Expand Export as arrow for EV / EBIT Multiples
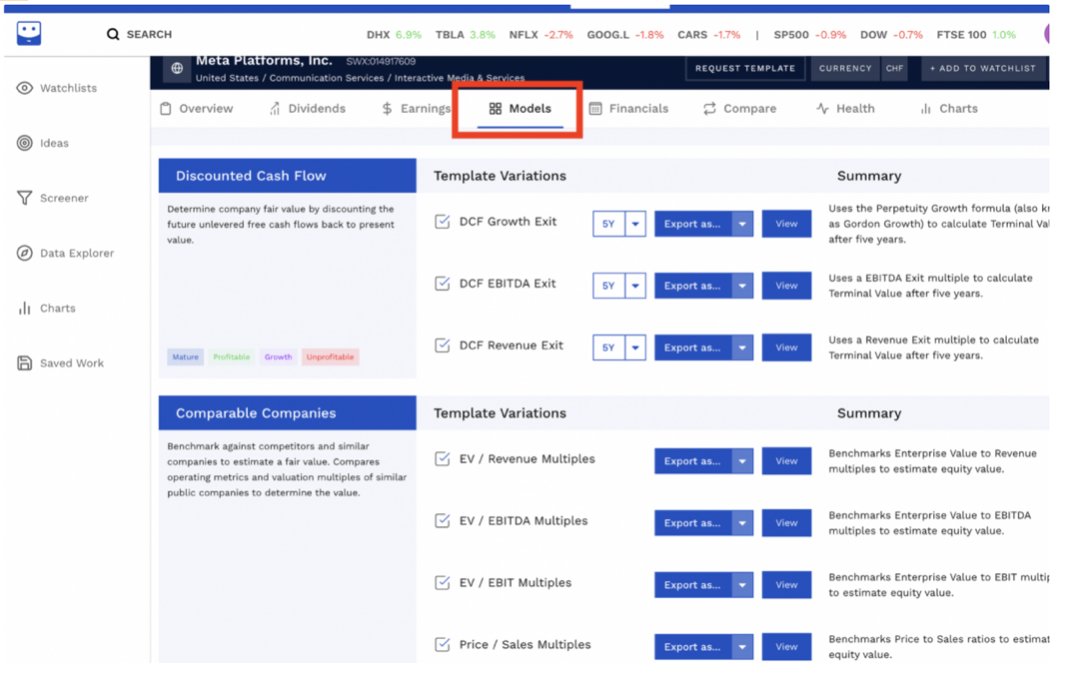Viewport: 1078px width, 678px height. pyautogui.click(x=742, y=584)
